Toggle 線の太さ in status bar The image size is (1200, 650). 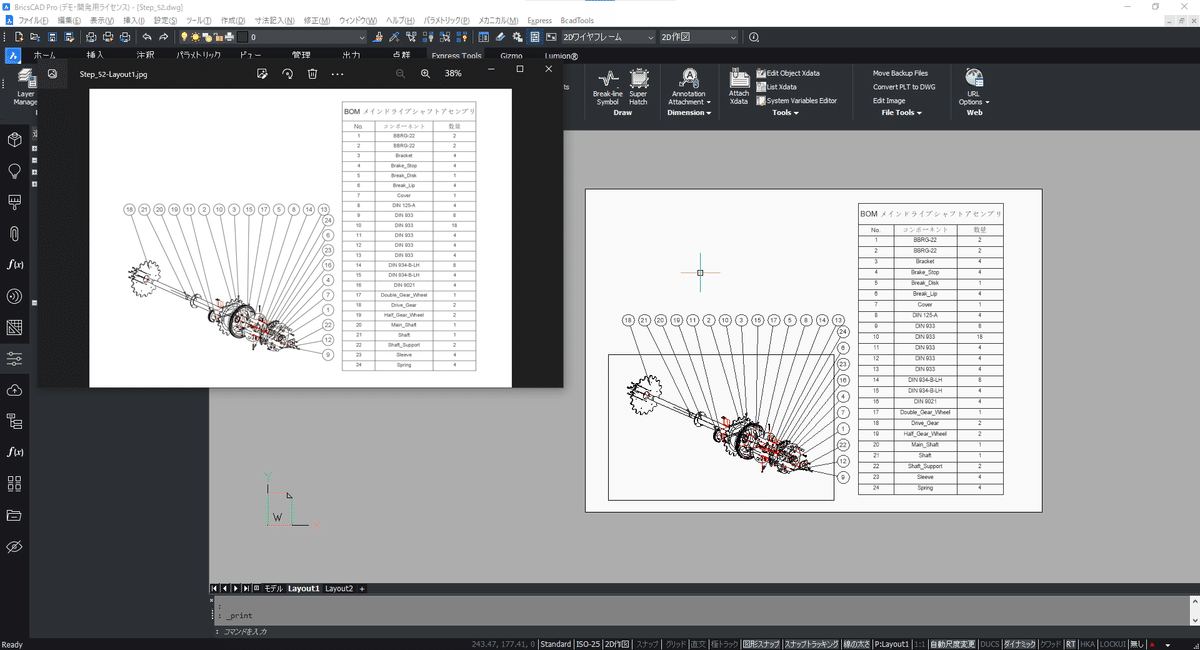point(857,644)
